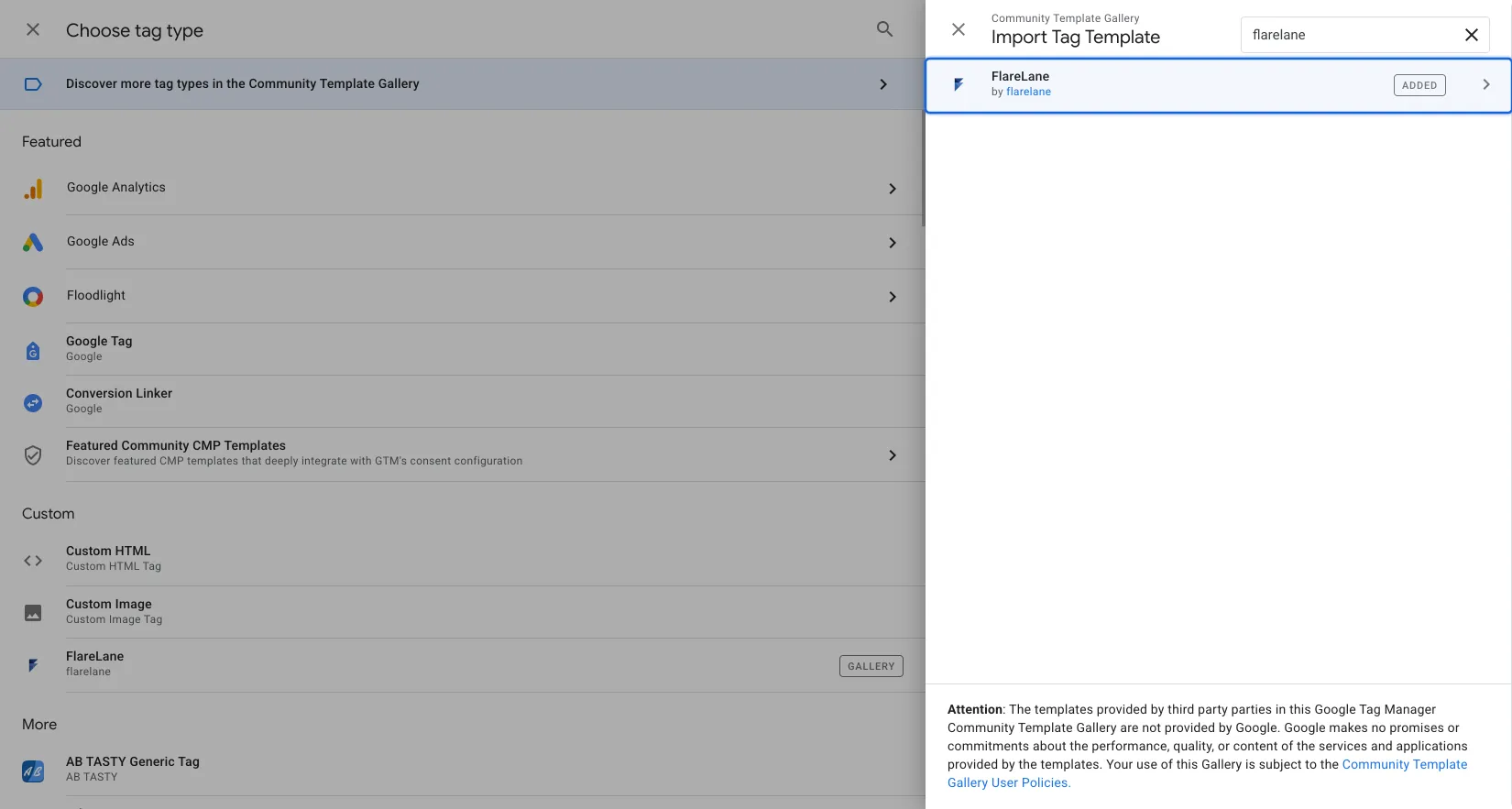Image resolution: width=1512 pixels, height=809 pixels.
Task: Click the ADDED badge on FlareLane result
Action: [1419, 85]
